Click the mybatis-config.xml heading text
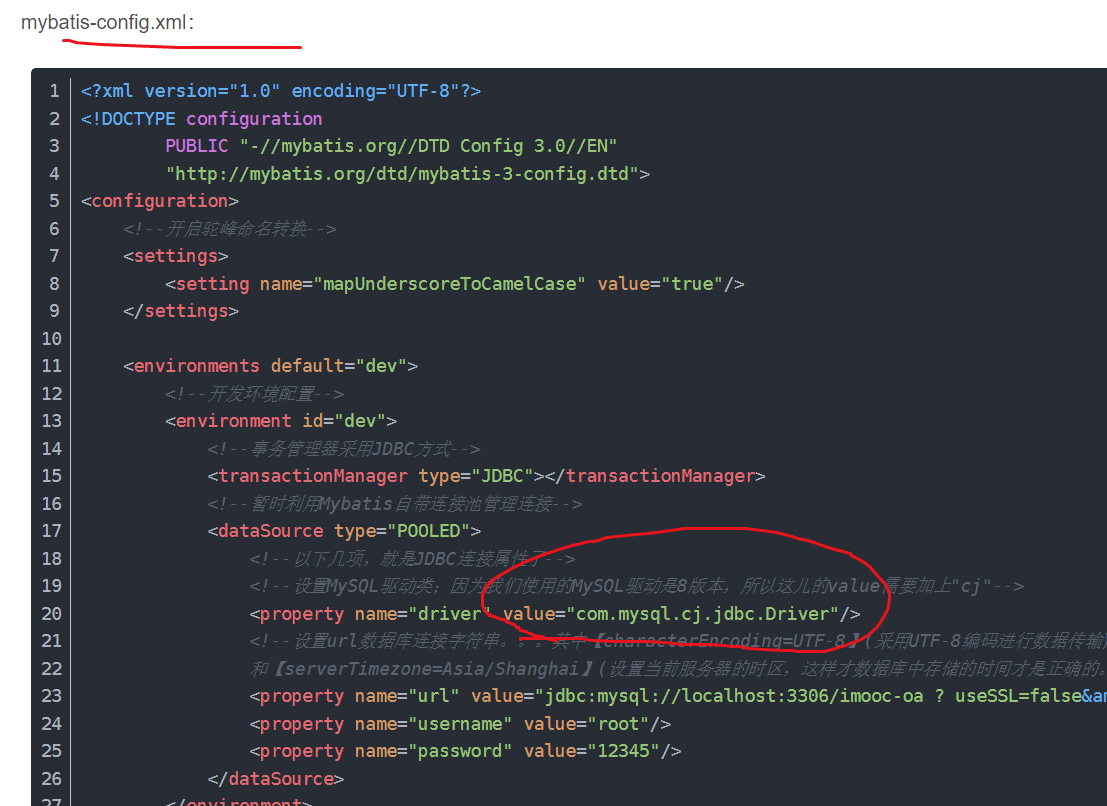1107x806 pixels. click(107, 23)
